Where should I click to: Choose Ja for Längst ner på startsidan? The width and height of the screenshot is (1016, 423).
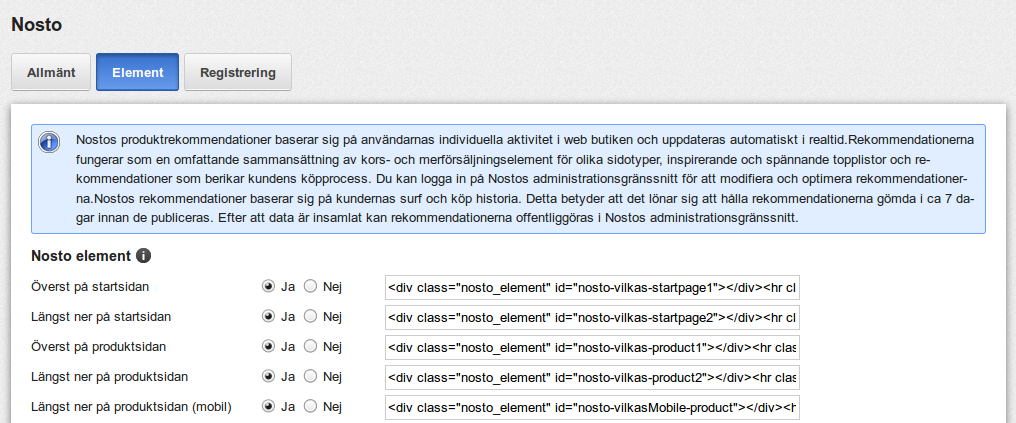268,316
